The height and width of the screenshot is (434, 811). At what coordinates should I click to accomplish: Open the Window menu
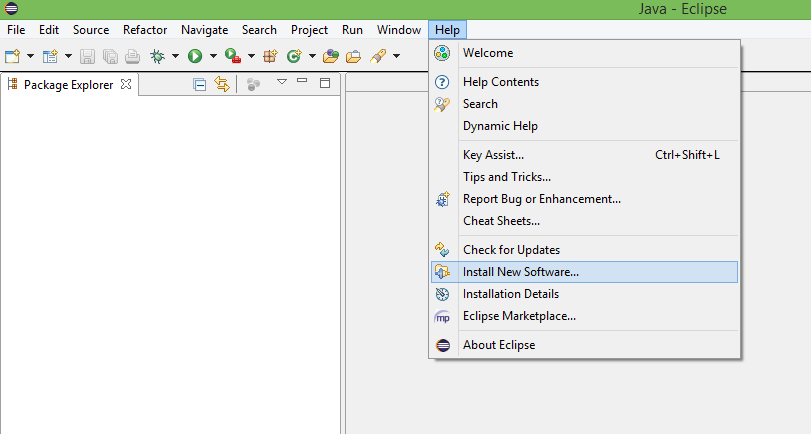(399, 30)
